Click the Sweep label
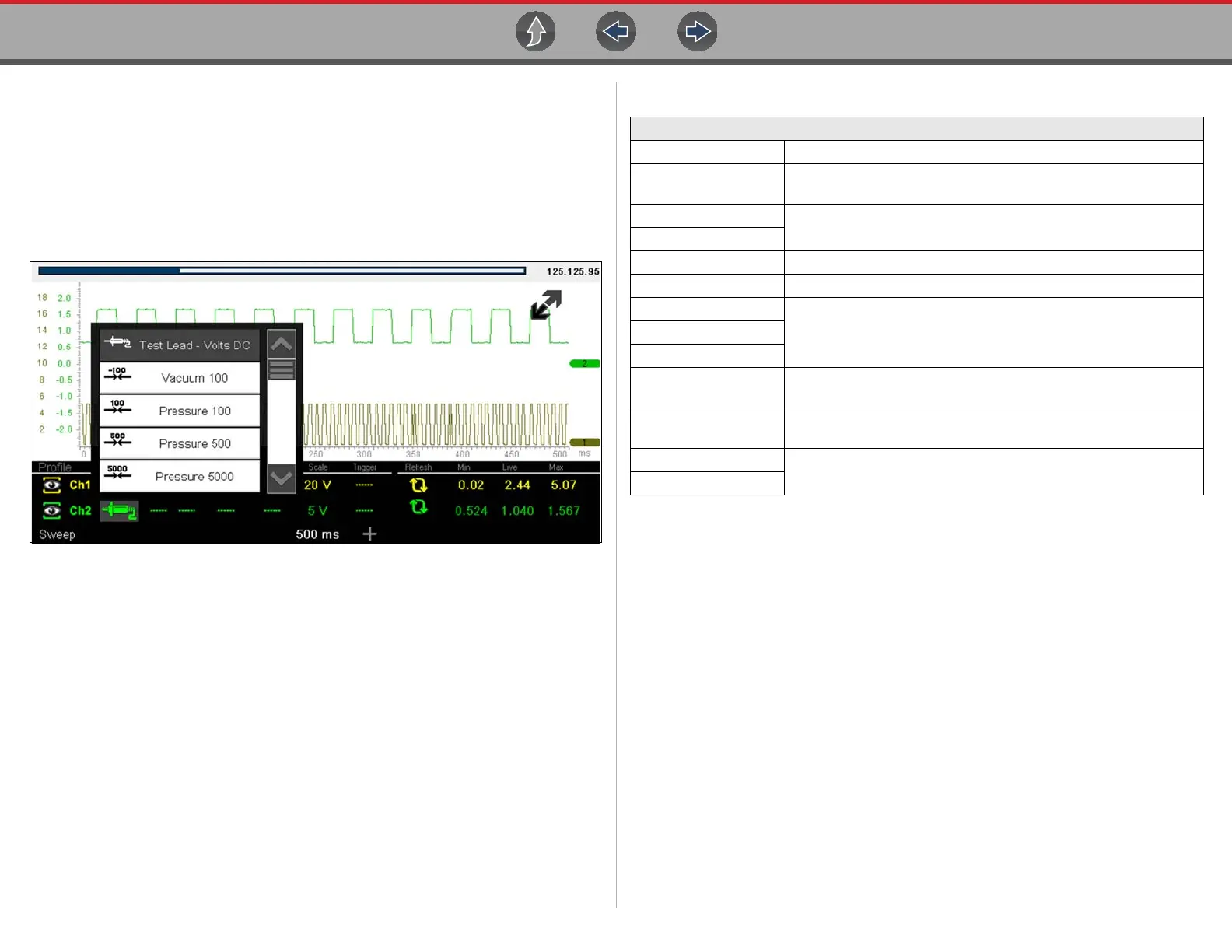The width and height of the screenshot is (1232, 952). click(57, 534)
